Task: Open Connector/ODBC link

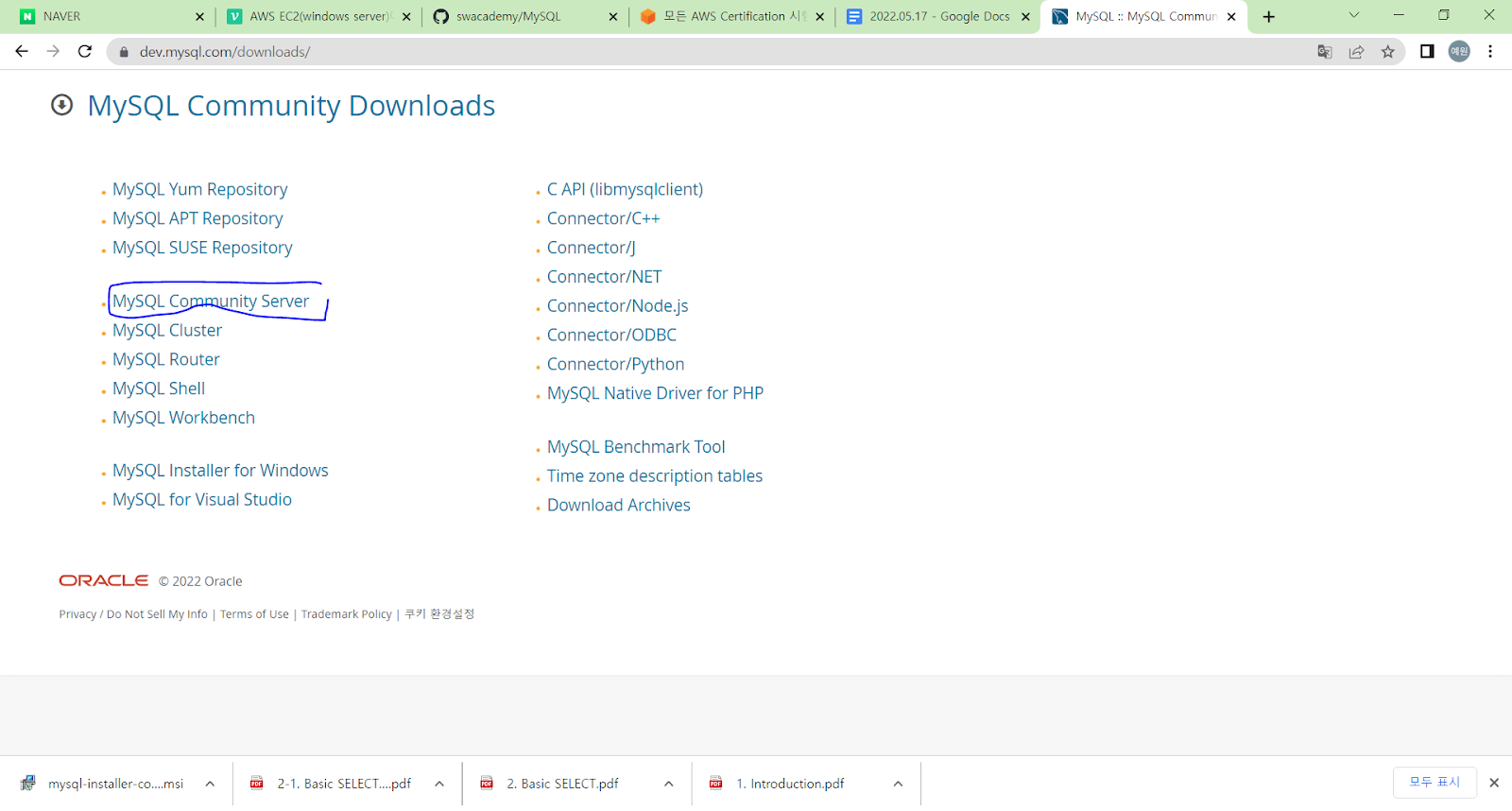Action: 611,336
